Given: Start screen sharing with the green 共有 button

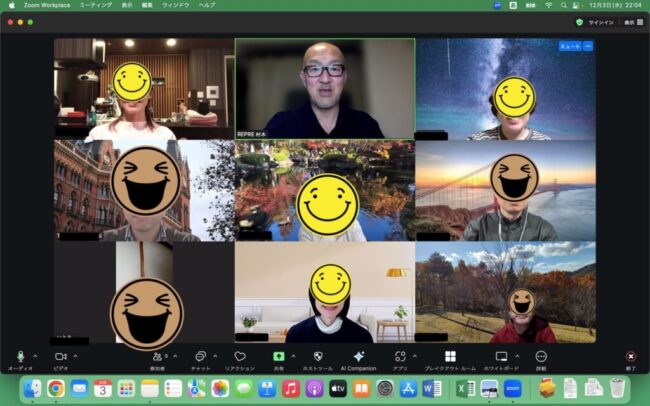Looking at the screenshot, I should click(x=278, y=357).
